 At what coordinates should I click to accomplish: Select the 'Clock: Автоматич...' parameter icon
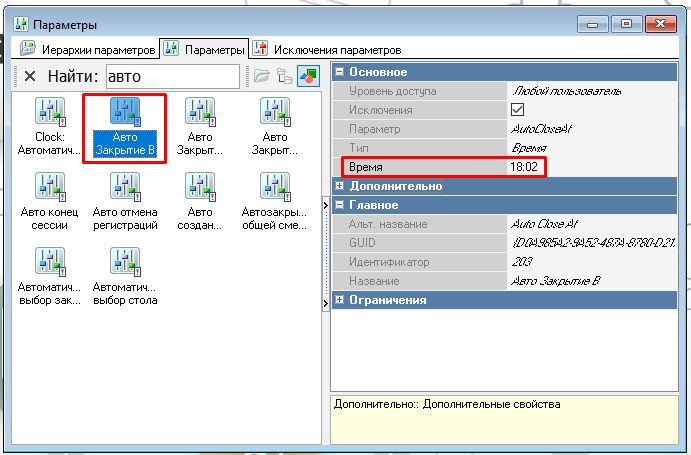coord(49,112)
